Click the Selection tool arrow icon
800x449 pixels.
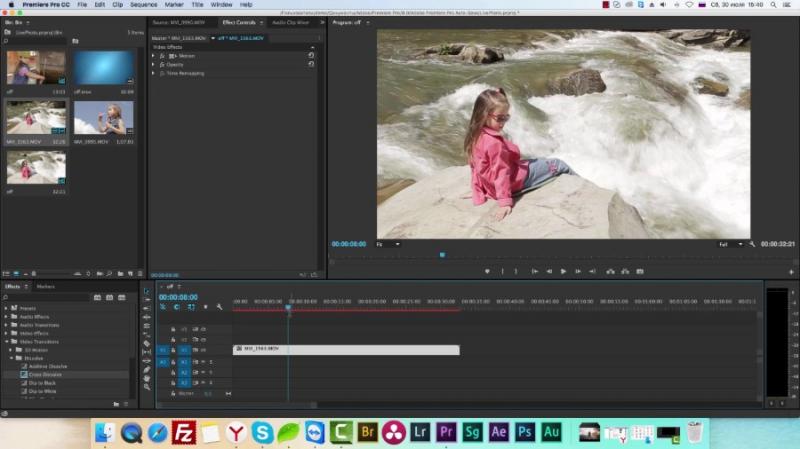click(x=147, y=291)
